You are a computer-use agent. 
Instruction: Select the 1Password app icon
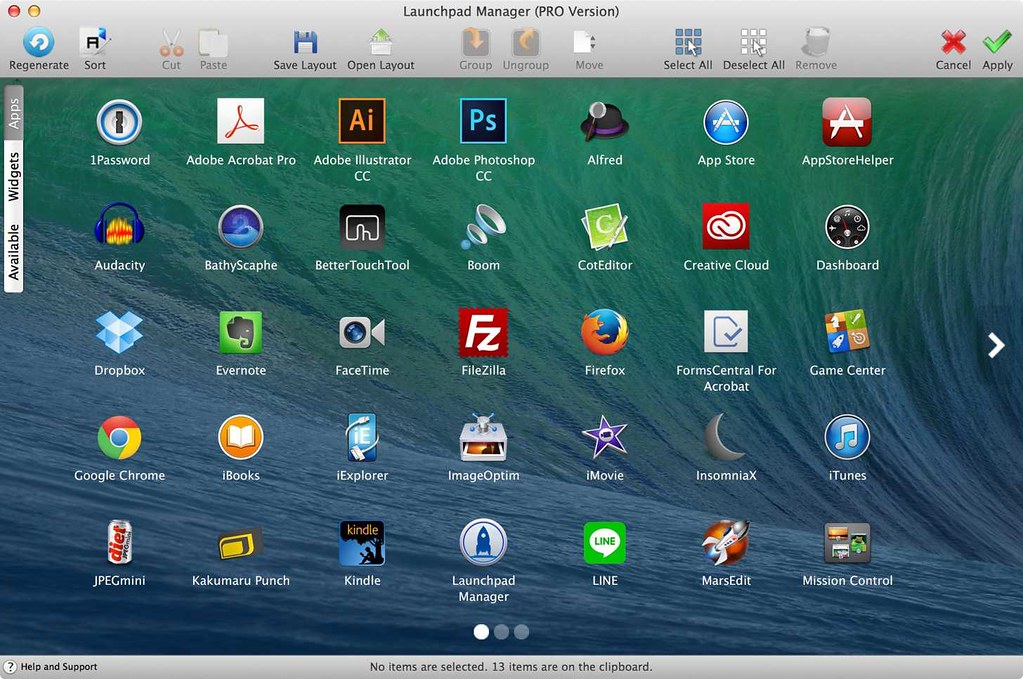tap(119, 122)
